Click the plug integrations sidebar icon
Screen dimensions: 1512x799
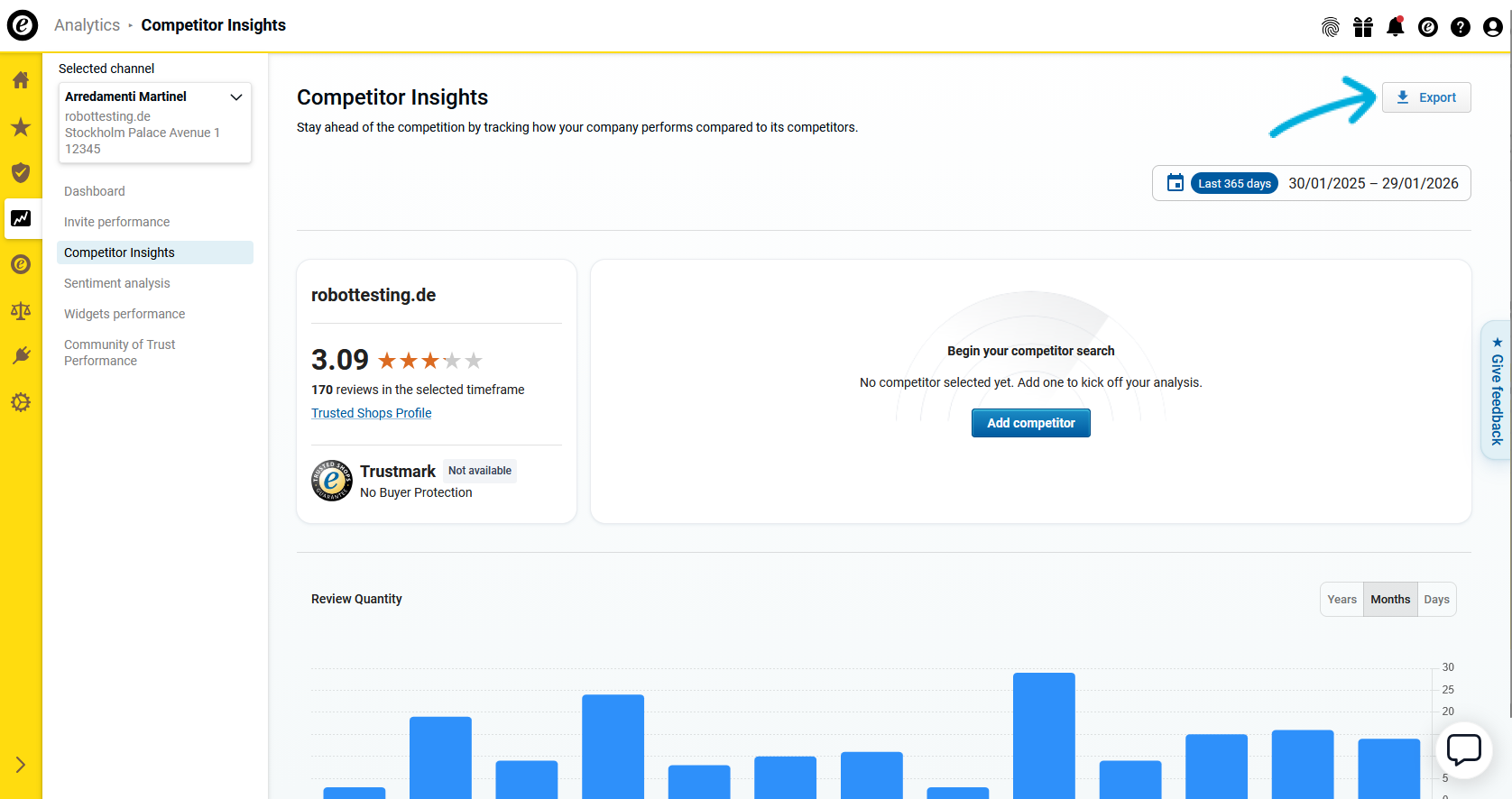click(x=21, y=355)
